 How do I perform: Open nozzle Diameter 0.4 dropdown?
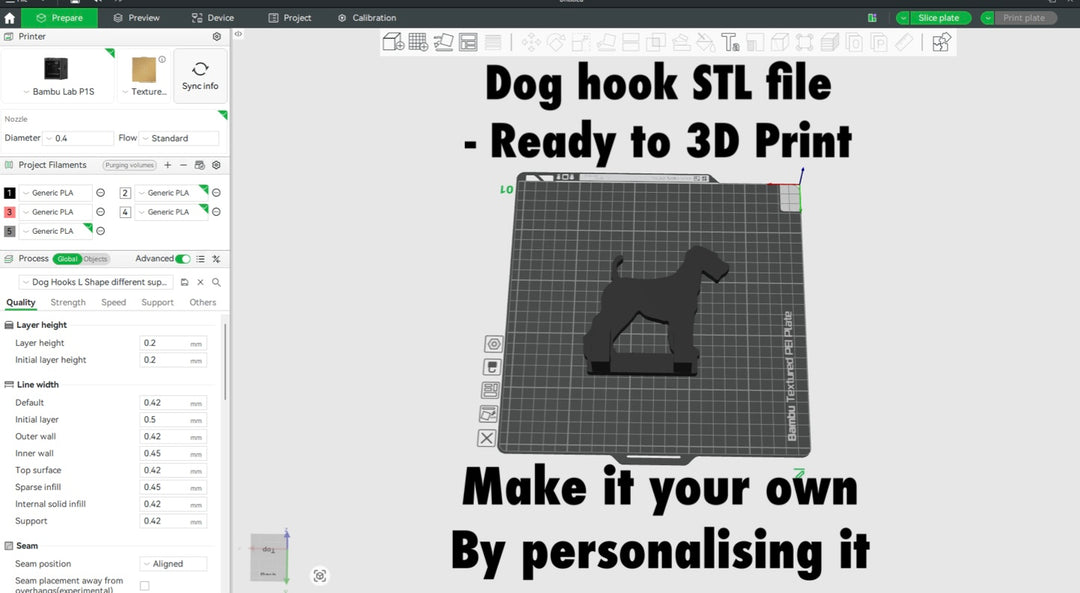78,138
